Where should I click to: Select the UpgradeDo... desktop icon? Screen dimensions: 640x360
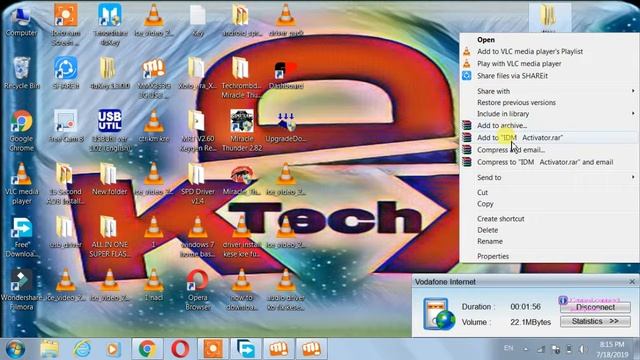tap(286, 127)
